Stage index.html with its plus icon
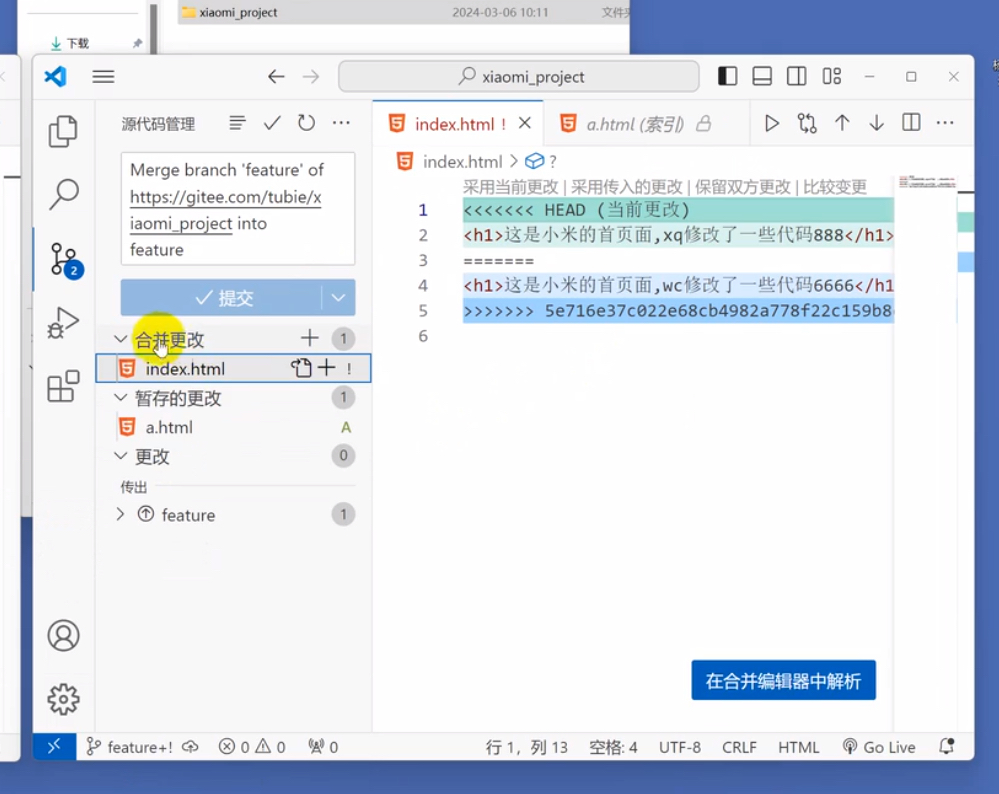 (x=326, y=368)
